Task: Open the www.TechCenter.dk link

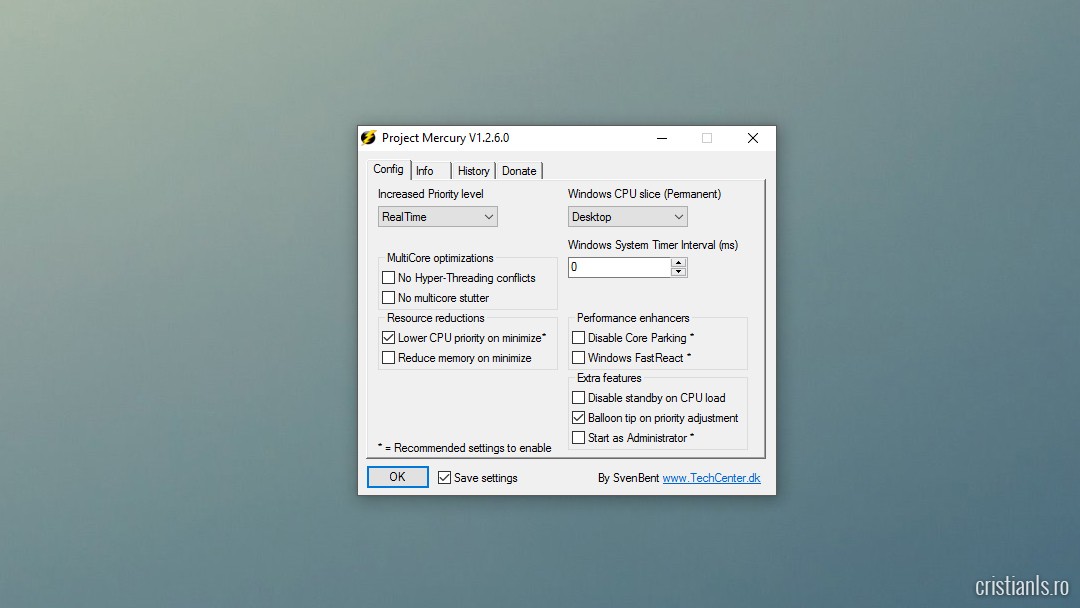Action: coord(712,478)
